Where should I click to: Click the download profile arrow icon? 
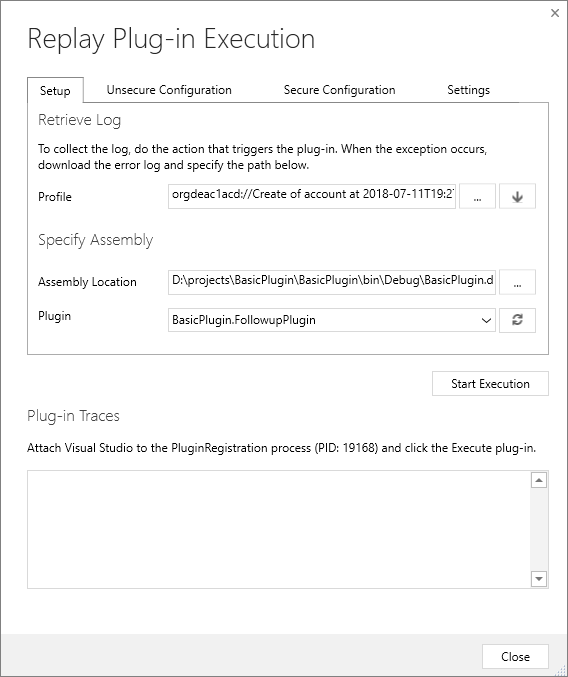[x=517, y=196]
